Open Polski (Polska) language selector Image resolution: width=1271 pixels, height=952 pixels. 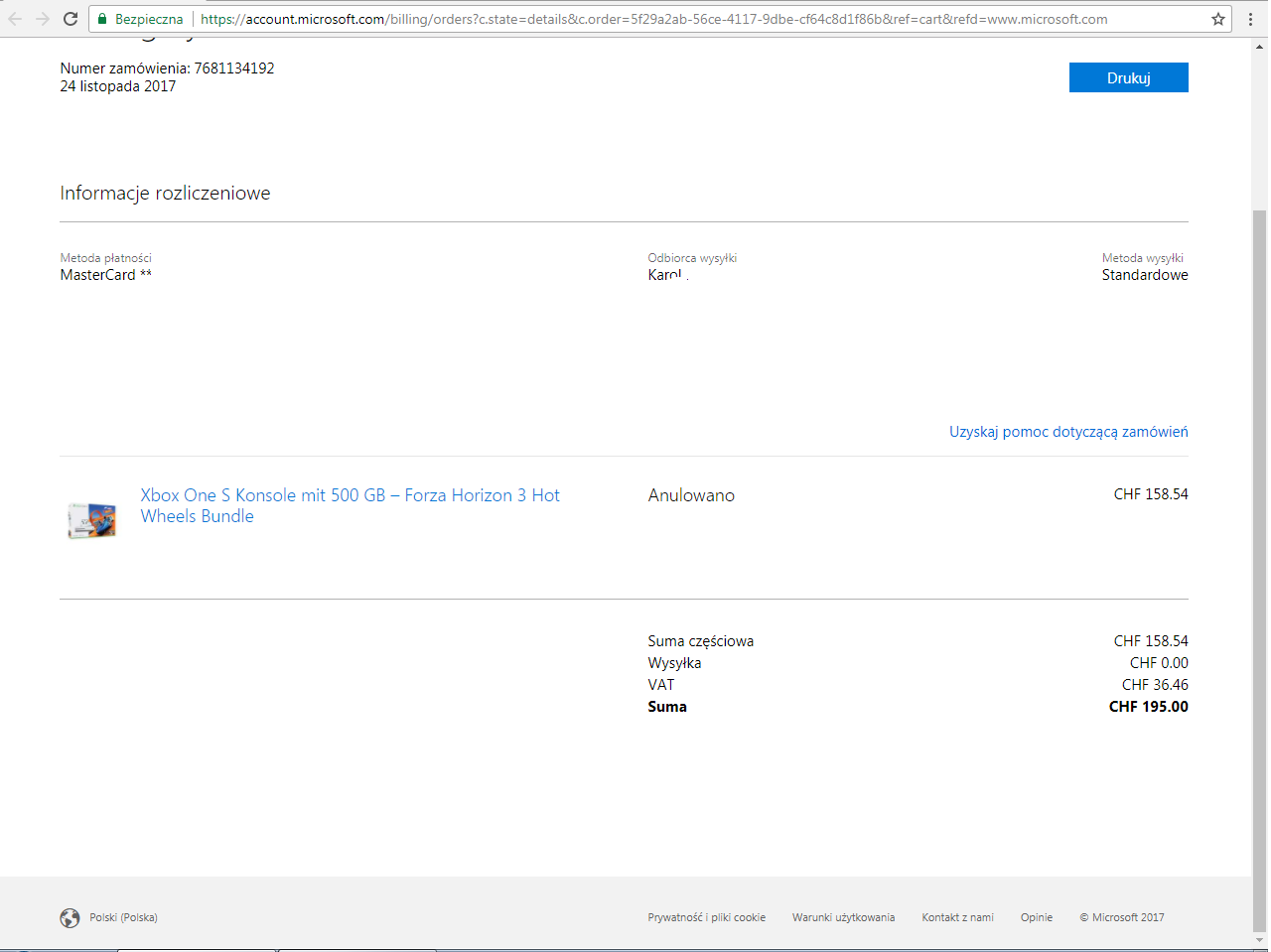123,917
